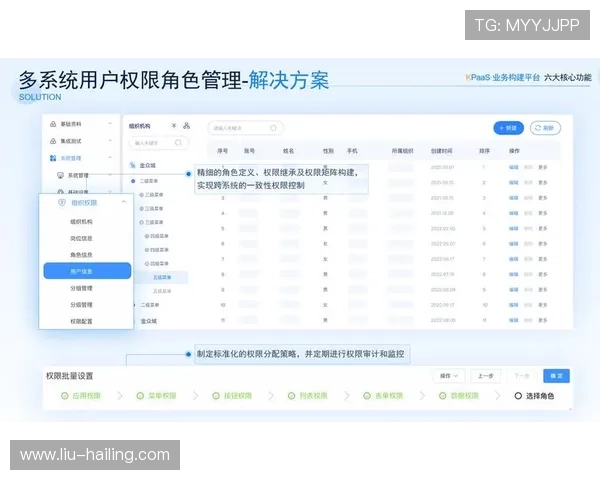Click the blue 系统管理 grid icon
The width and height of the screenshot is (600, 480).
(53, 158)
